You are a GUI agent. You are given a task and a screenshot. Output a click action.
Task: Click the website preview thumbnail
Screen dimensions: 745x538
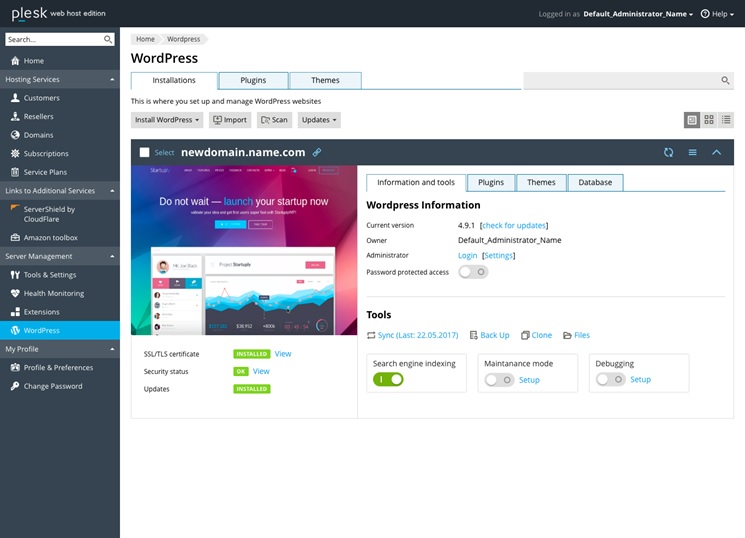pyautogui.click(x=244, y=250)
